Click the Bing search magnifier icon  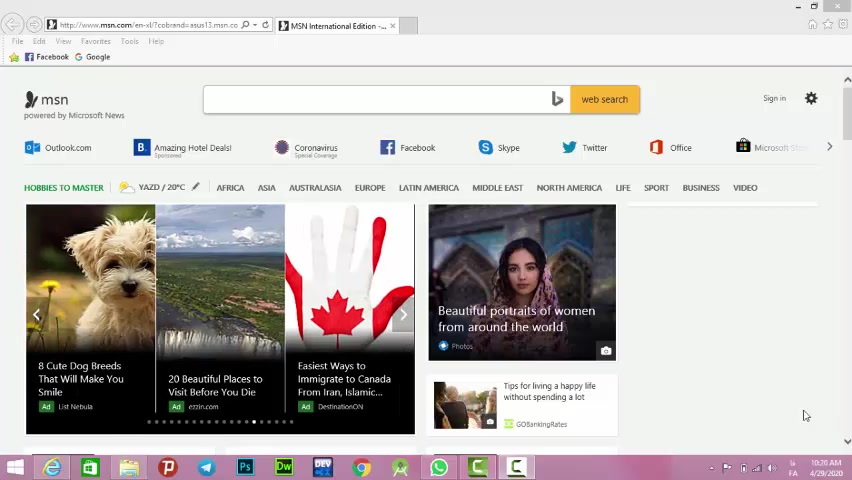[x=557, y=99]
